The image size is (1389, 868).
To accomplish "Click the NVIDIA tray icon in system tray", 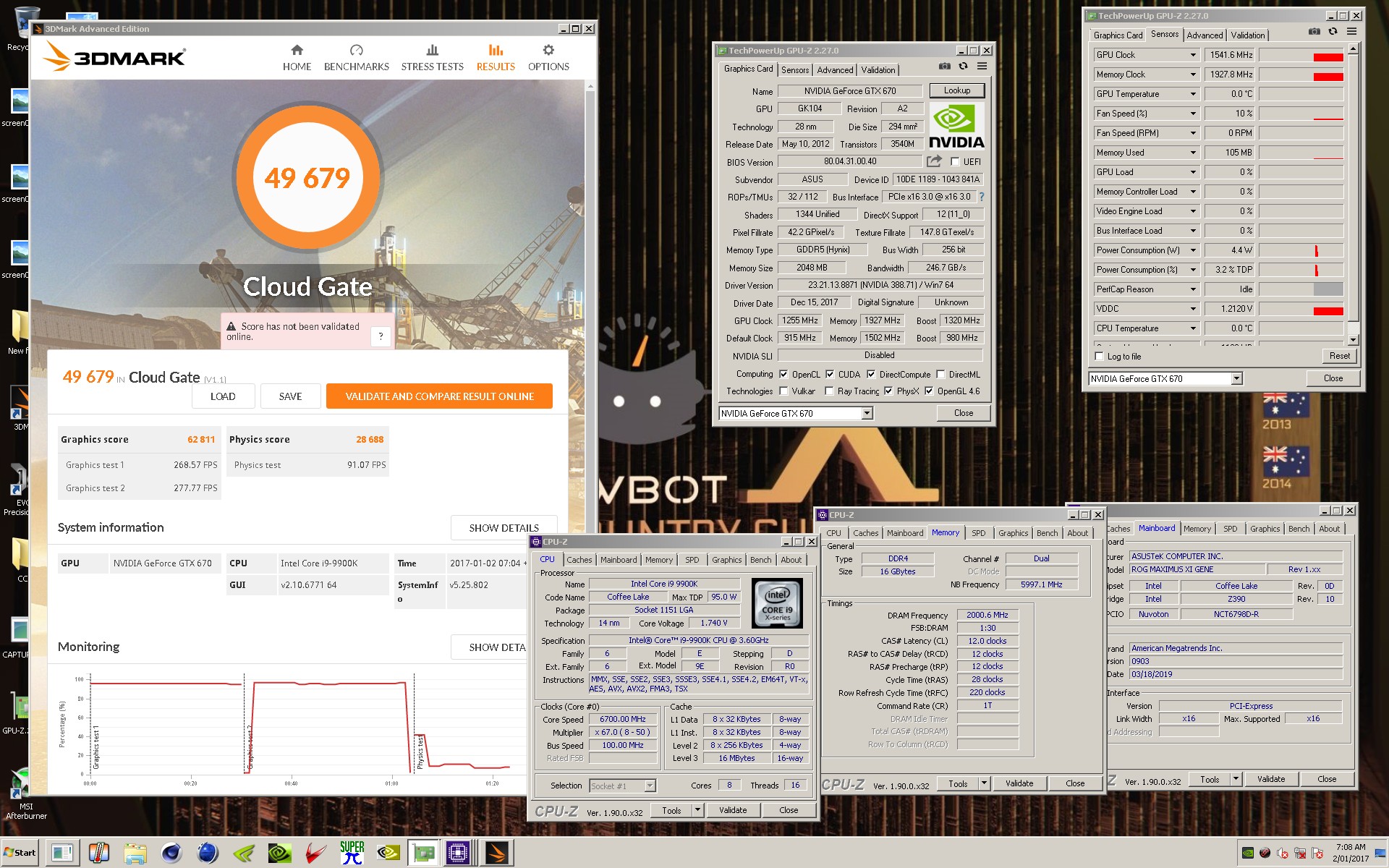I will click(x=1248, y=853).
